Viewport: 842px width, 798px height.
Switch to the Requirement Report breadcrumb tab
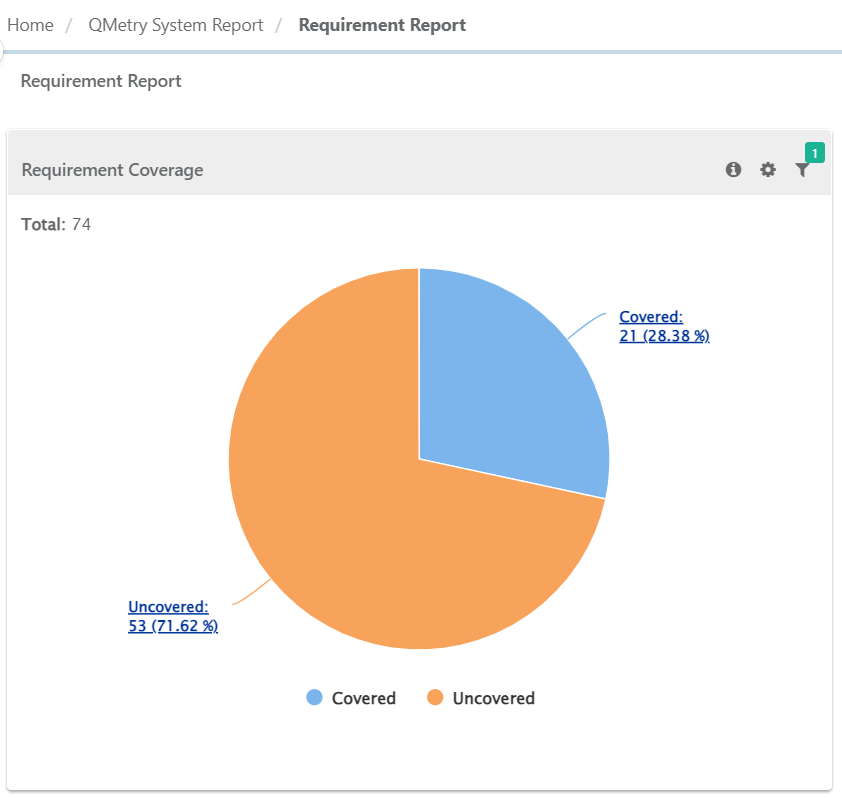[x=382, y=24]
